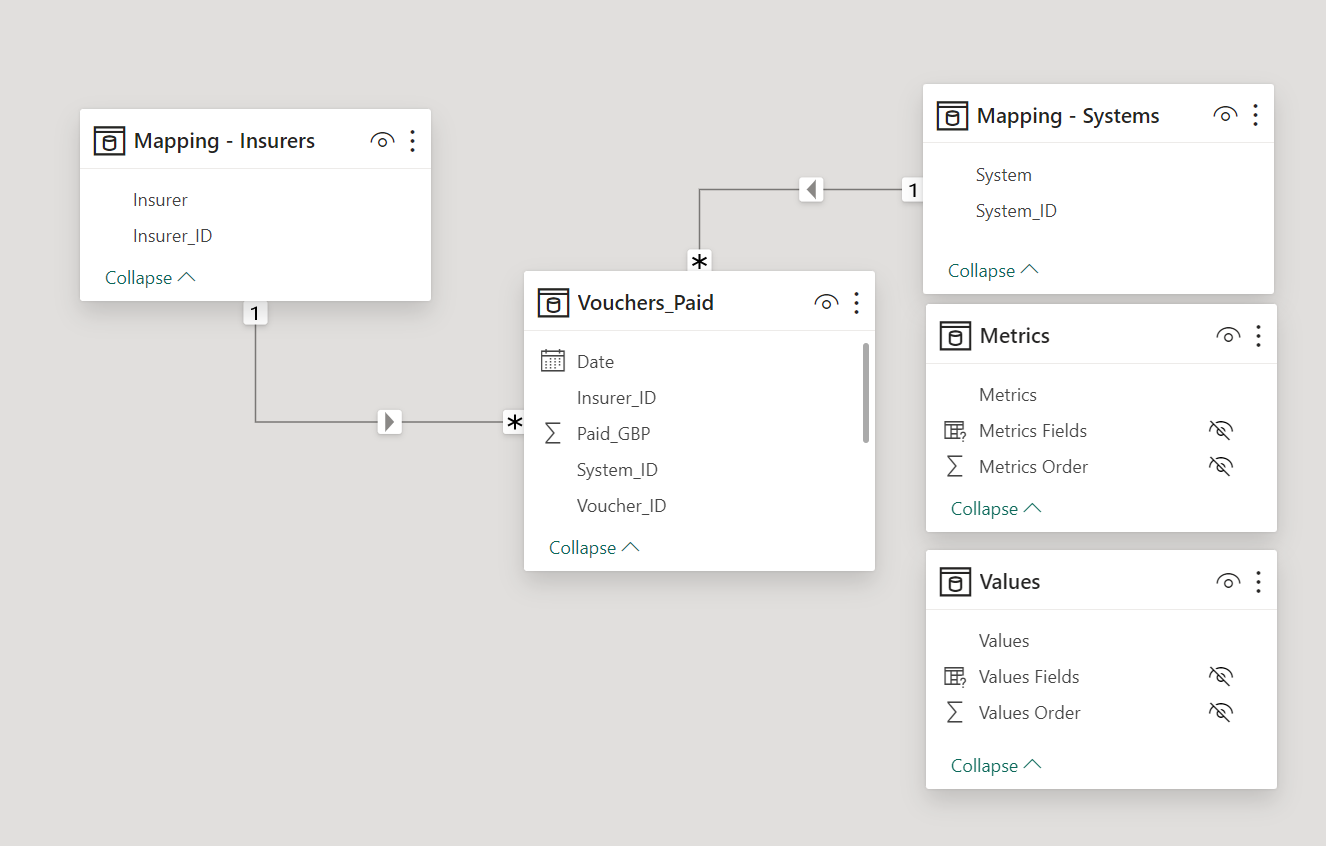Collapse the Values table card

tap(996, 766)
